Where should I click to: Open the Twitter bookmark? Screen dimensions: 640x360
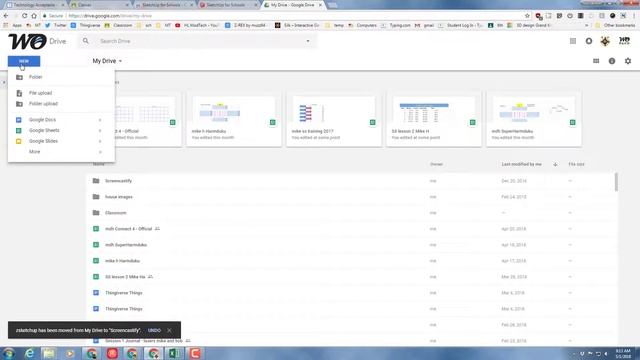56,25
